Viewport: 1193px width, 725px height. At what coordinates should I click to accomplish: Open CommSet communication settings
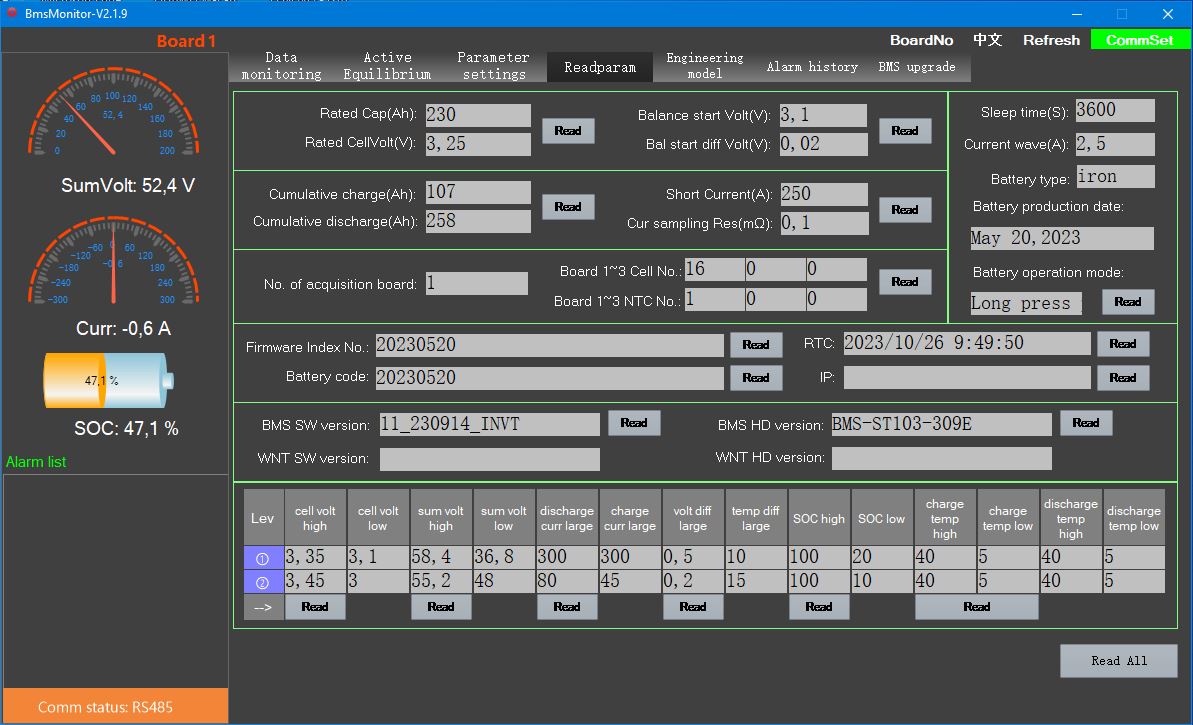coord(1140,40)
